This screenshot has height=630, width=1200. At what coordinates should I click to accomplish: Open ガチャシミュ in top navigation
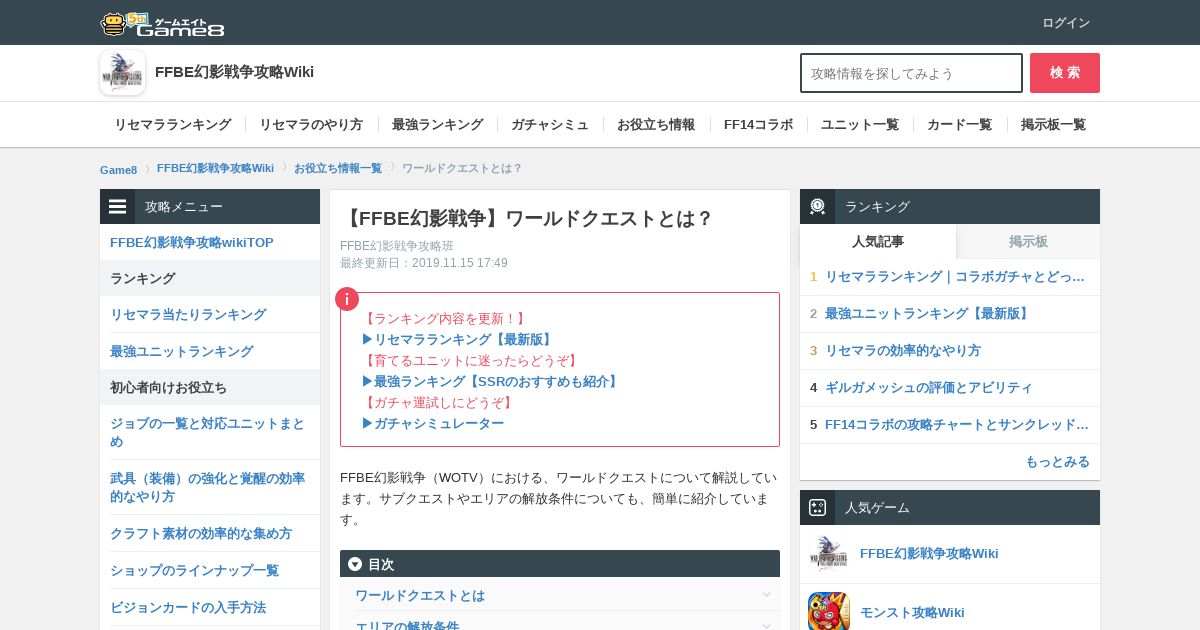[x=550, y=125]
